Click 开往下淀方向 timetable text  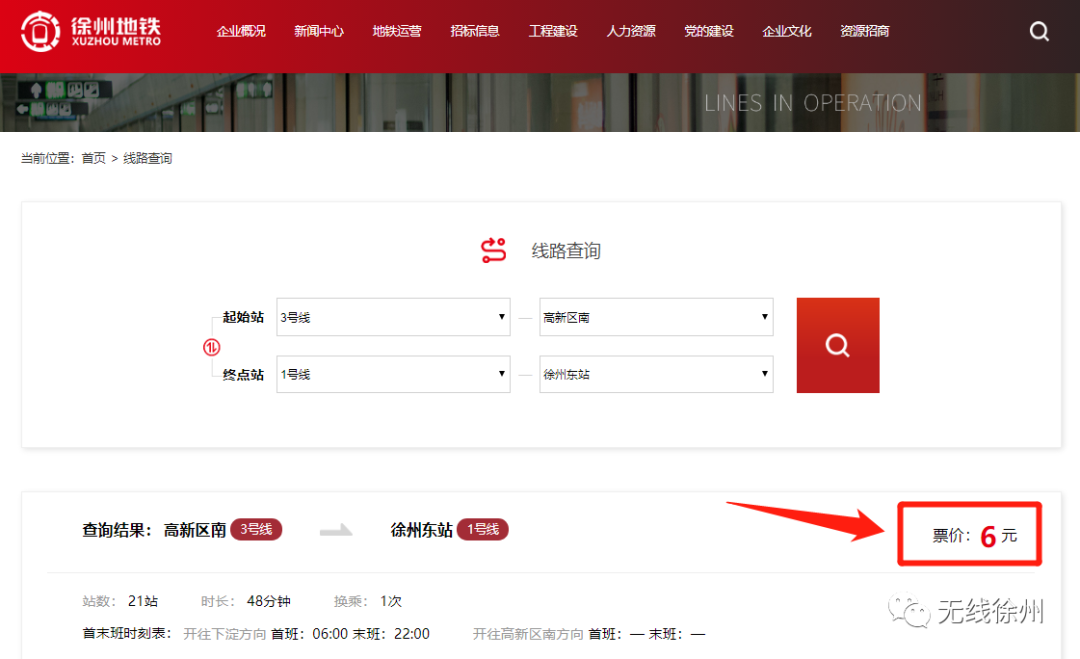click(225, 634)
